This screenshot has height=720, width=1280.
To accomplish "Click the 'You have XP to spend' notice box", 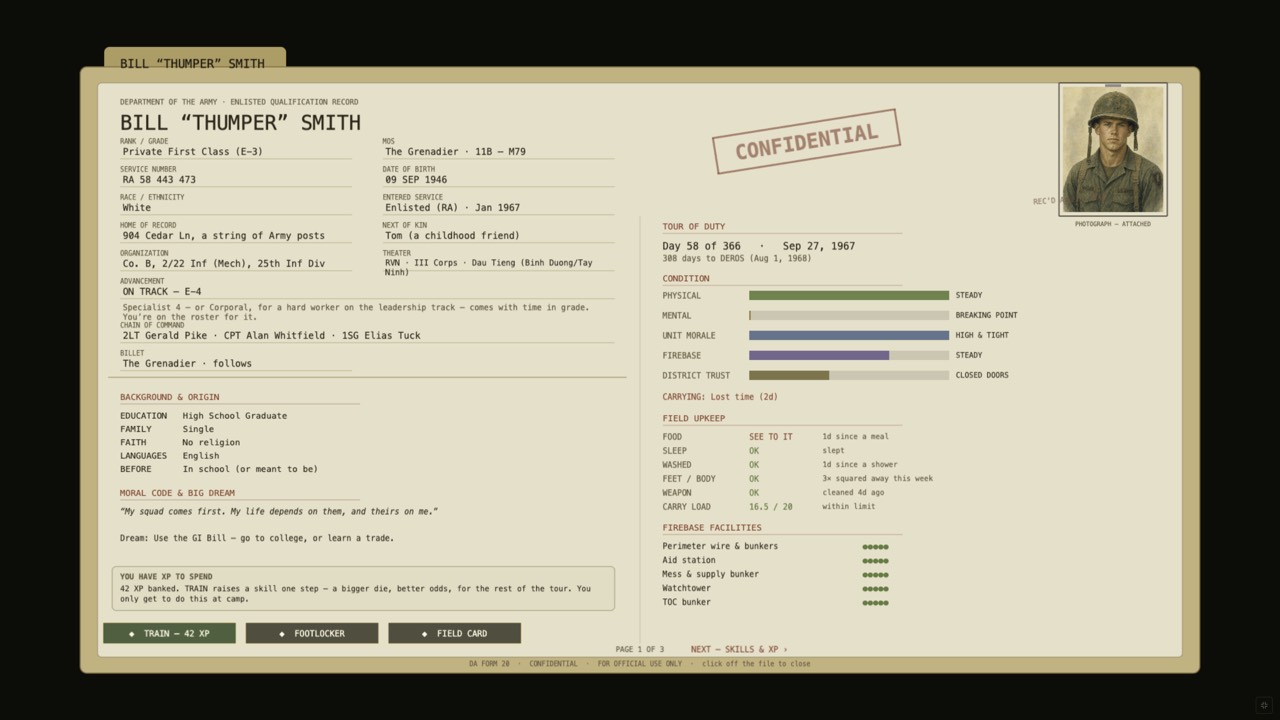I will [363, 588].
